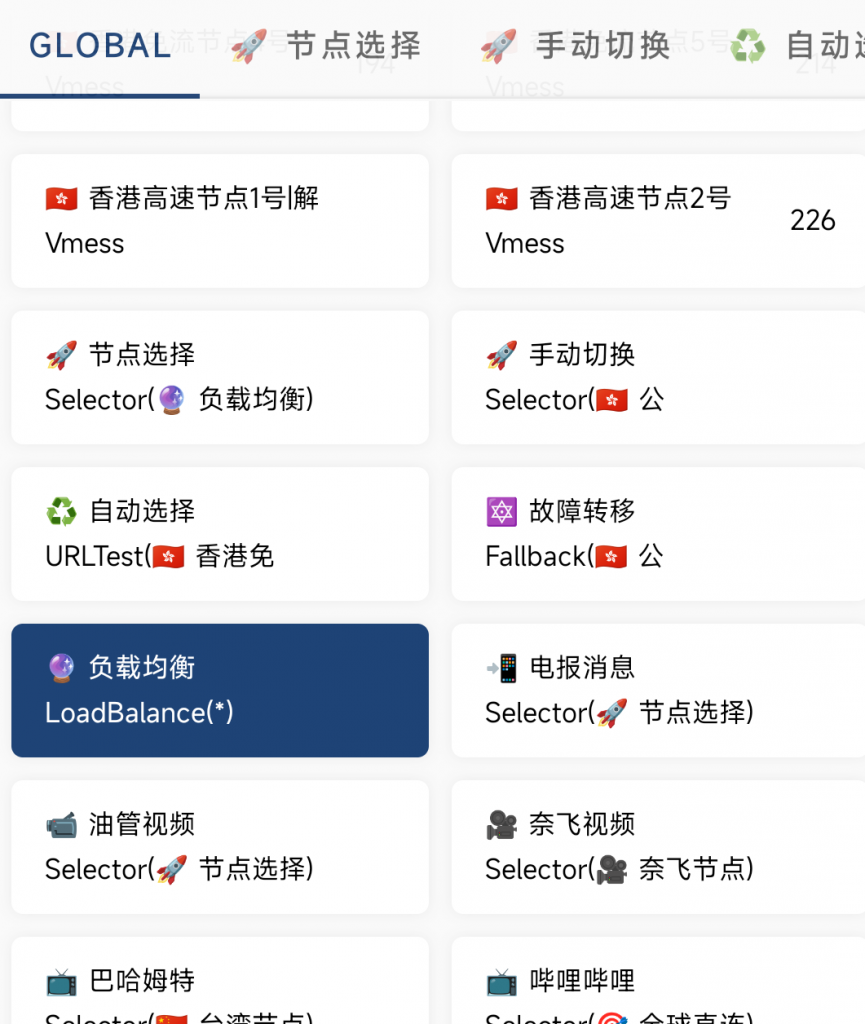The image size is (865, 1024).
Task: Click the purple star icon on 故障转移
Action: tap(501, 511)
